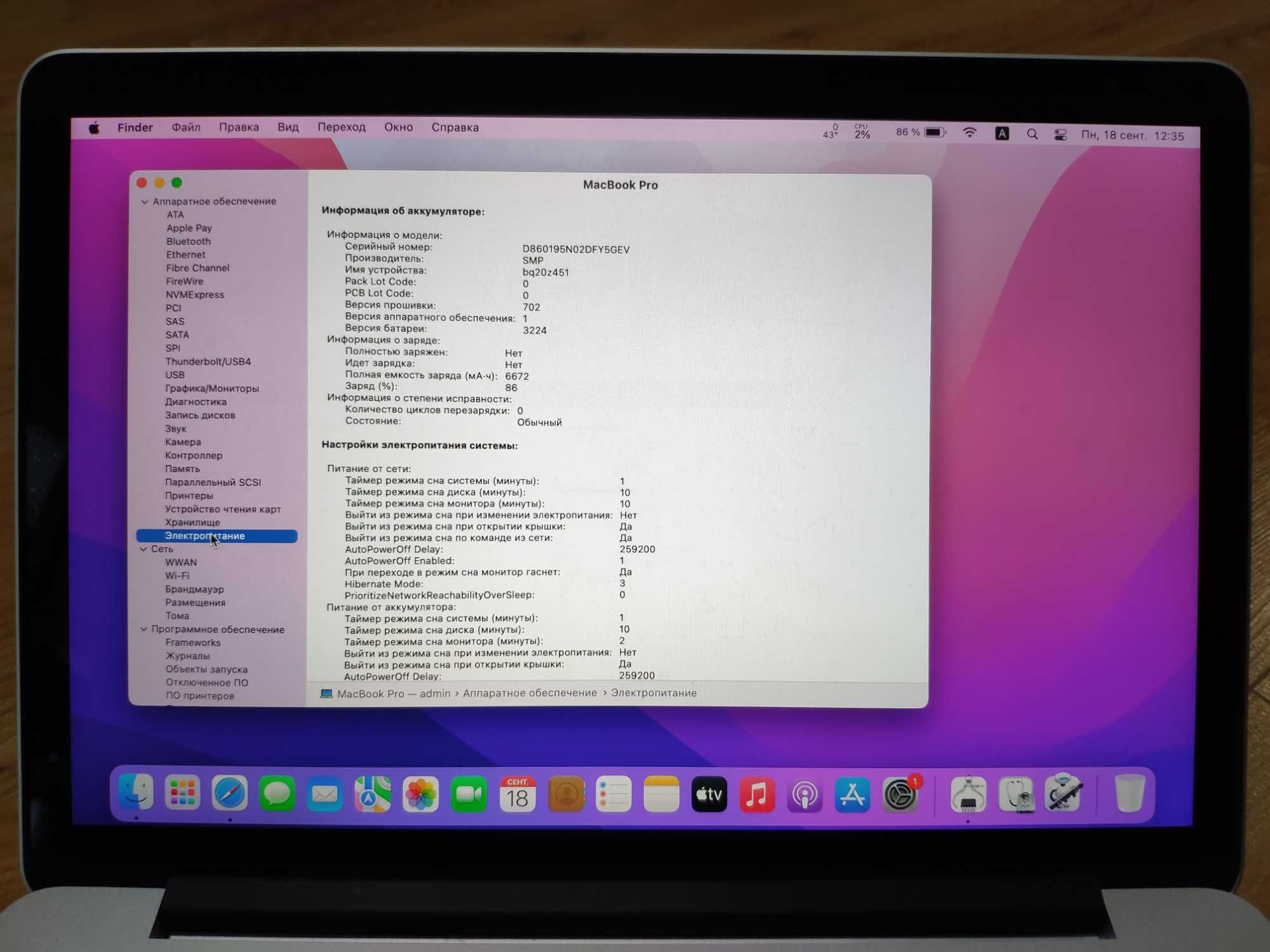Select Память in the sidebar
1270x952 pixels.
point(182,469)
